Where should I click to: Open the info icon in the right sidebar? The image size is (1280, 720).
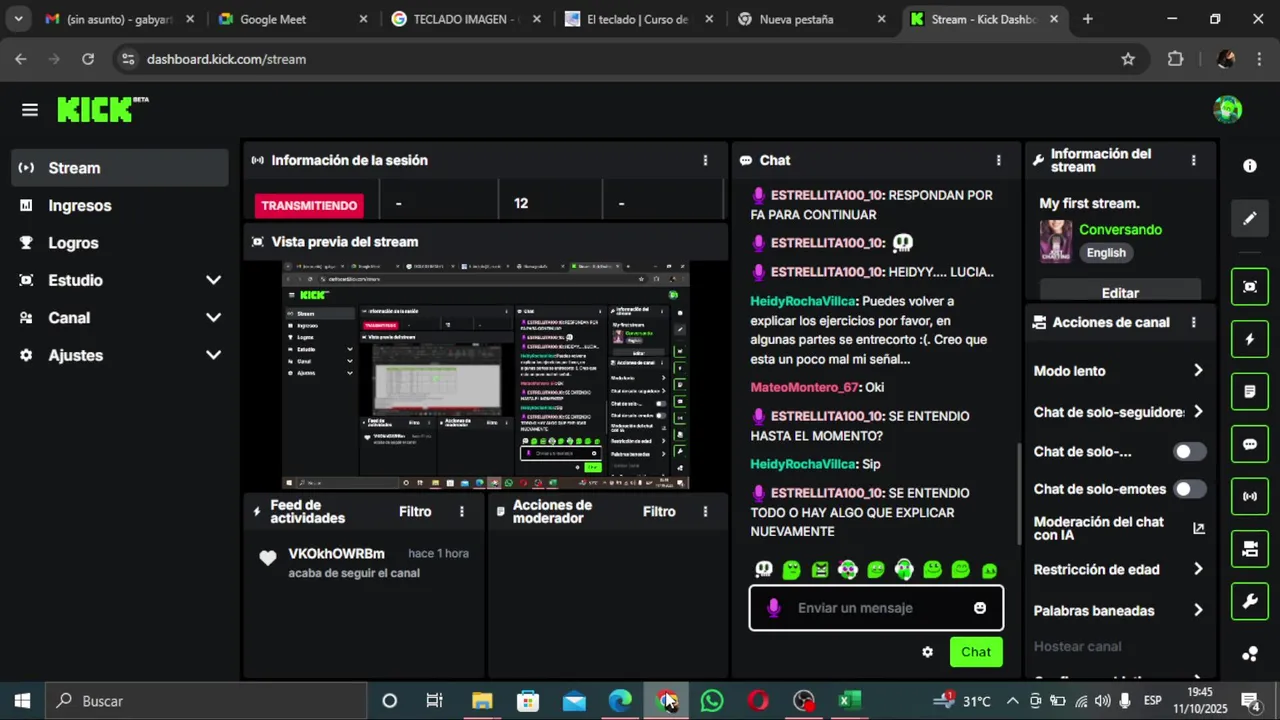(1250, 166)
